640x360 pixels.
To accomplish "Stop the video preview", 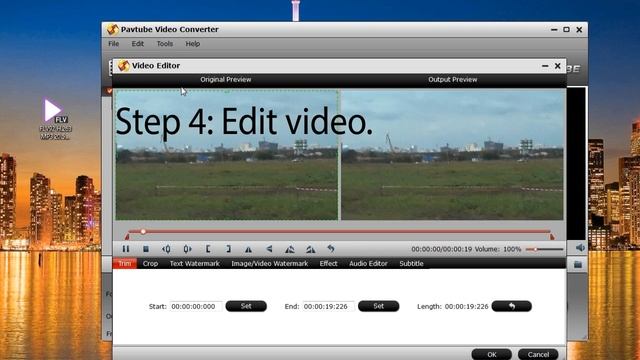I will (x=146, y=249).
